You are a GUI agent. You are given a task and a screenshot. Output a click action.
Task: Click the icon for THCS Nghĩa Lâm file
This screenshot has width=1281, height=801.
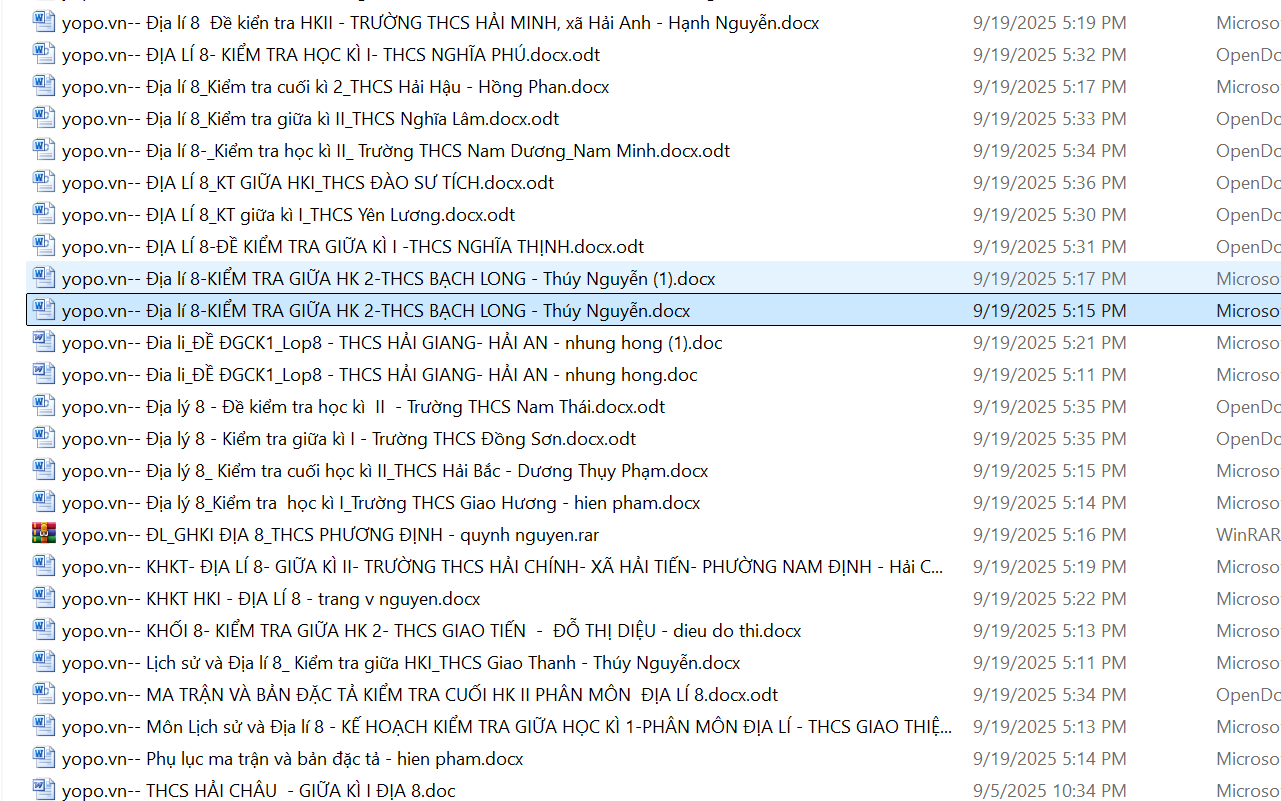coord(43,118)
